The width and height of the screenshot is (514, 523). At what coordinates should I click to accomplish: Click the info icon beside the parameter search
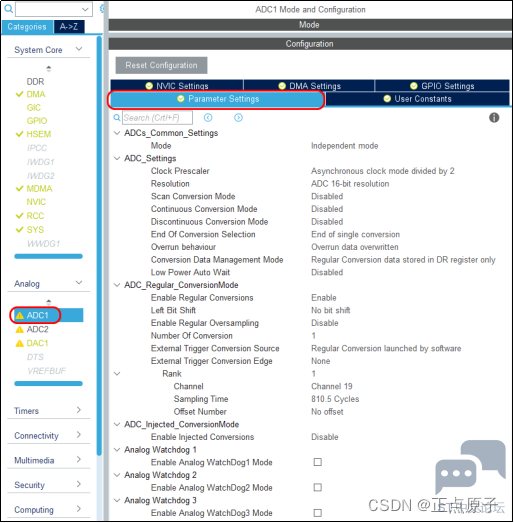[x=494, y=117]
